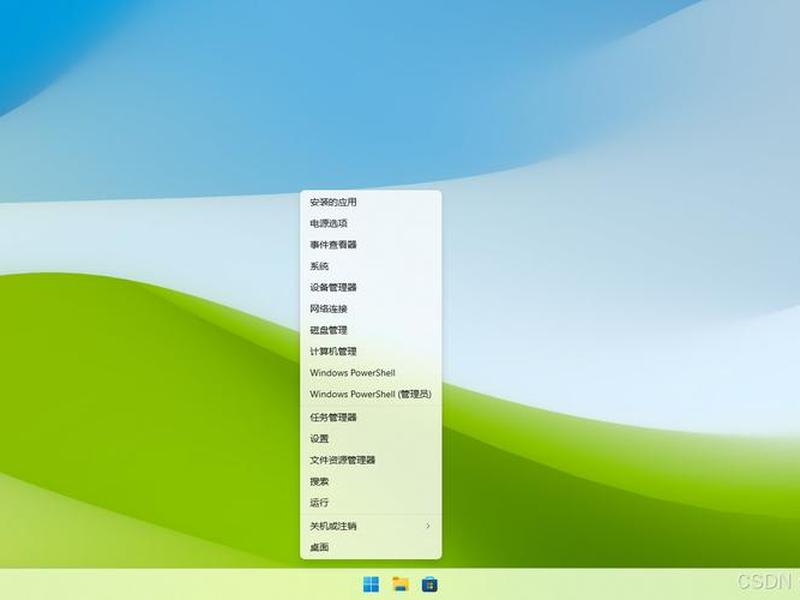Select 安装的应用 in the menu

tap(371, 202)
